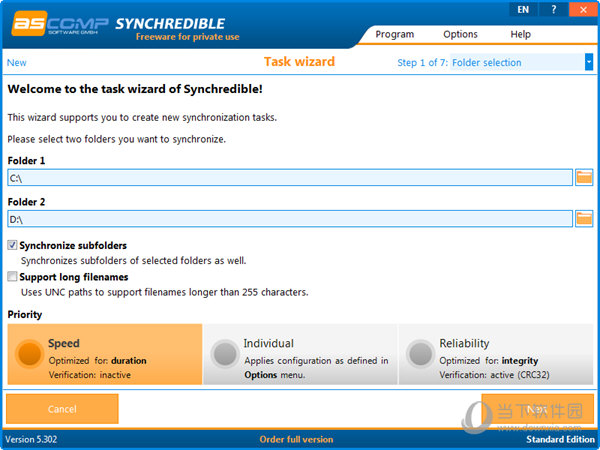Click the New link
This screenshot has width=600, height=450.
[x=16, y=63]
